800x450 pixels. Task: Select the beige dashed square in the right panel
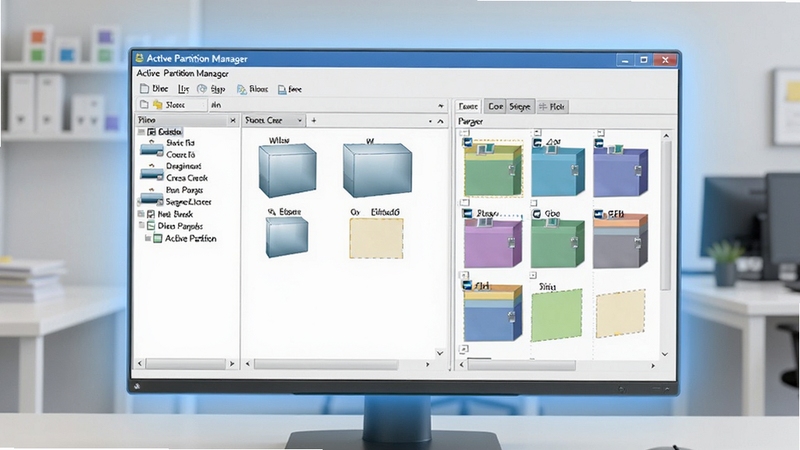620,313
